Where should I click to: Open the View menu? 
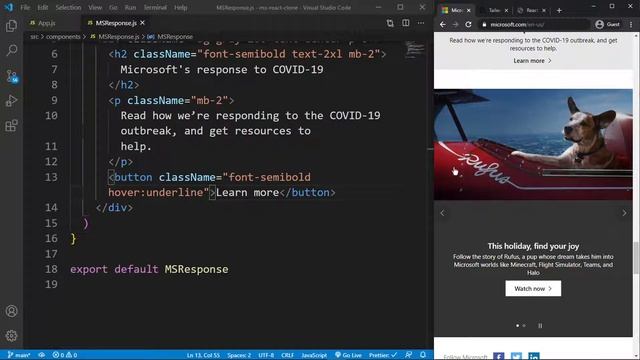coord(95,7)
